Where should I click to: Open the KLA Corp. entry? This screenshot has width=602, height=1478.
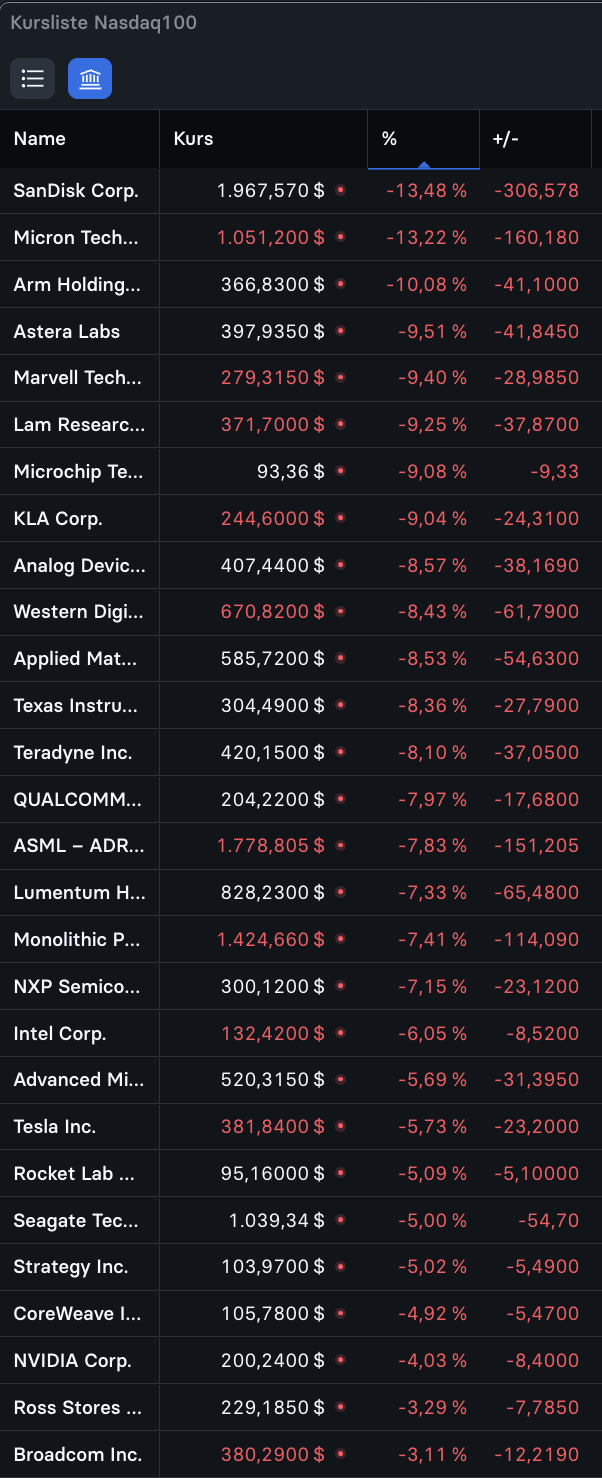tap(301, 519)
